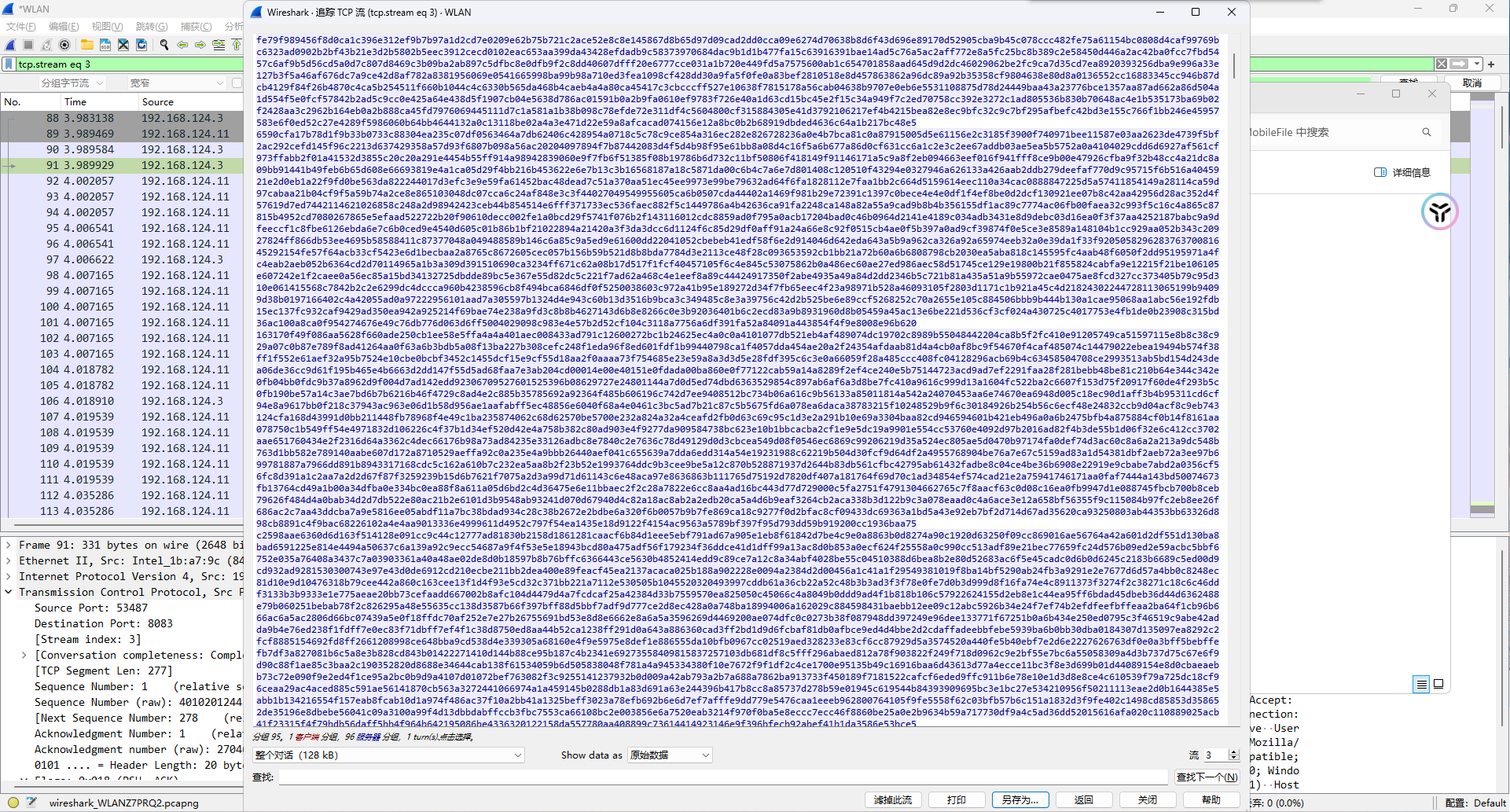
Task: Click the stop capture square icon
Action: tap(28, 45)
